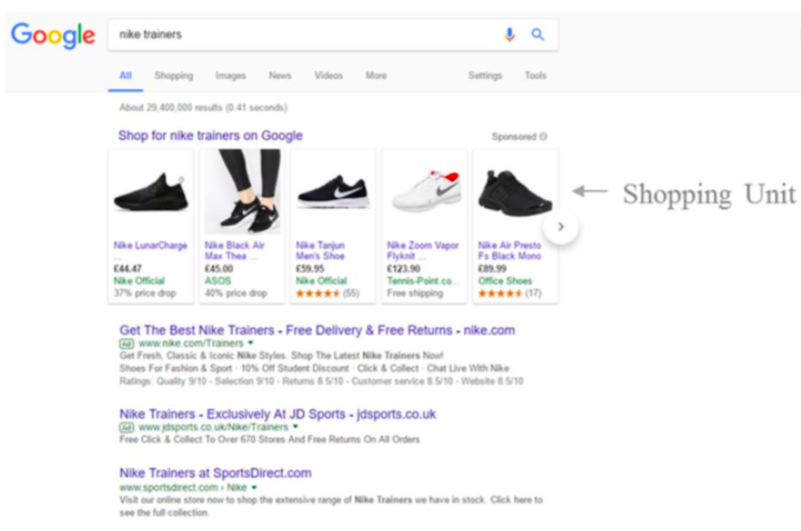Open Nike Tanjun Men's Shoe link
The height and width of the screenshot is (531, 801).
(x=320, y=250)
